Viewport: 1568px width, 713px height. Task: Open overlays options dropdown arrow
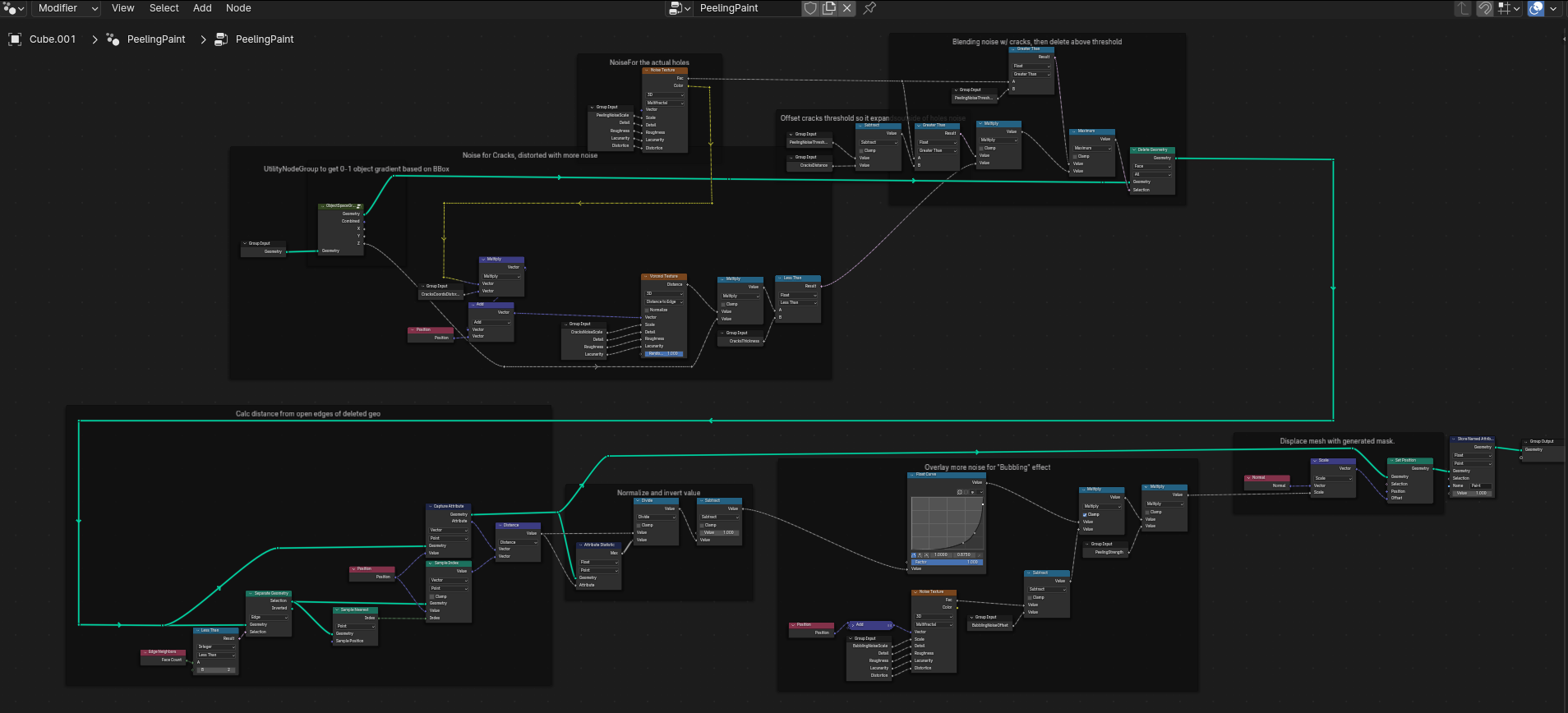click(1553, 8)
